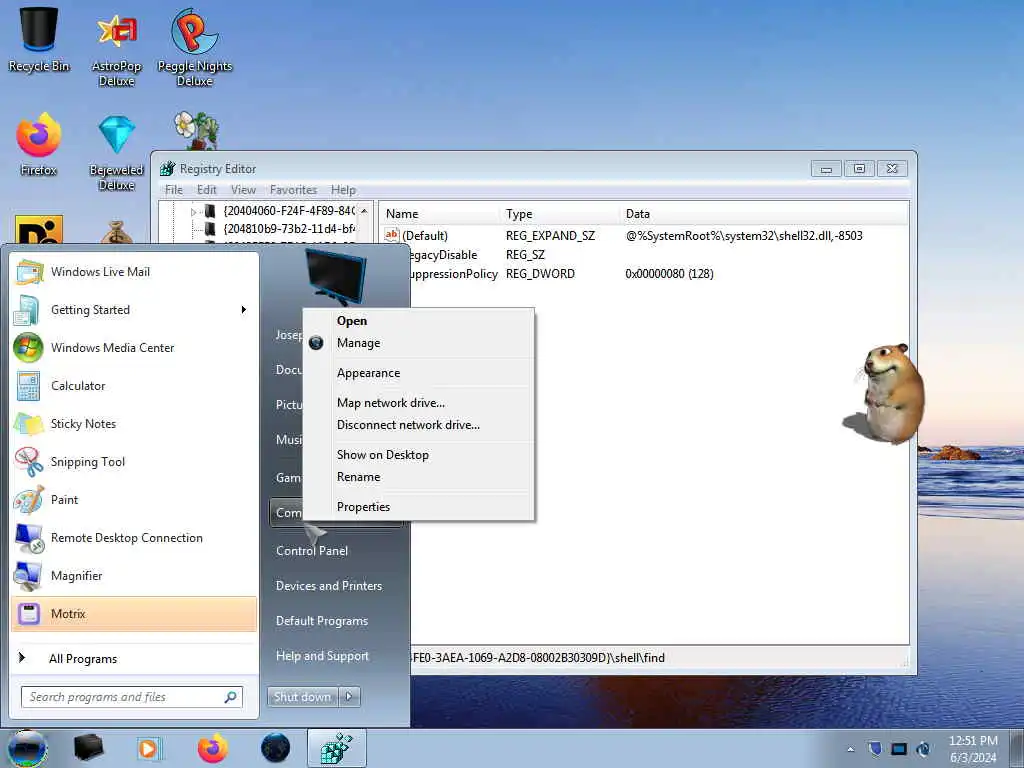Image resolution: width=1024 pixels, height=768 pixels.
Task: Open Firefox from the taskbar
Action: (212, 748)
